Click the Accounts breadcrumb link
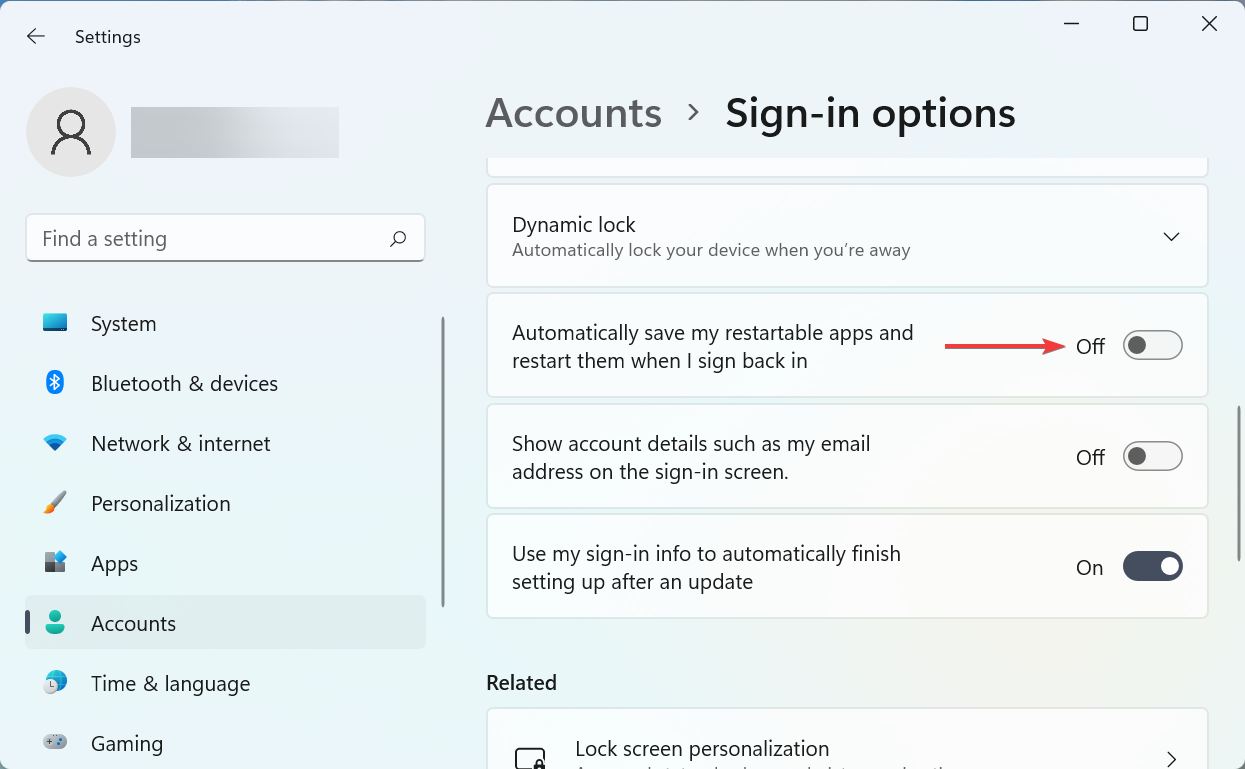This screenshot has height=769, width=1245. point(573,113)
